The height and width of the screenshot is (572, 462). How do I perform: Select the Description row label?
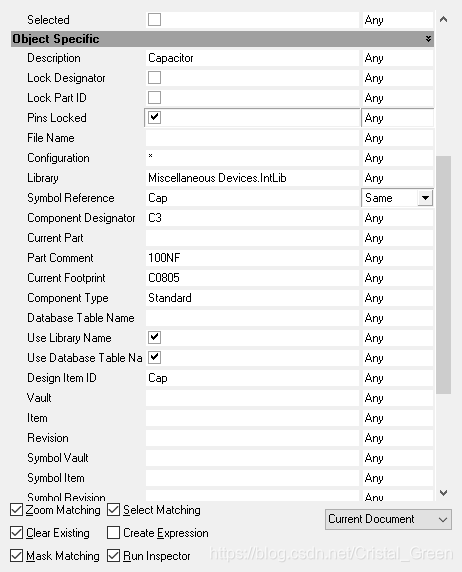tap(54, 58)
